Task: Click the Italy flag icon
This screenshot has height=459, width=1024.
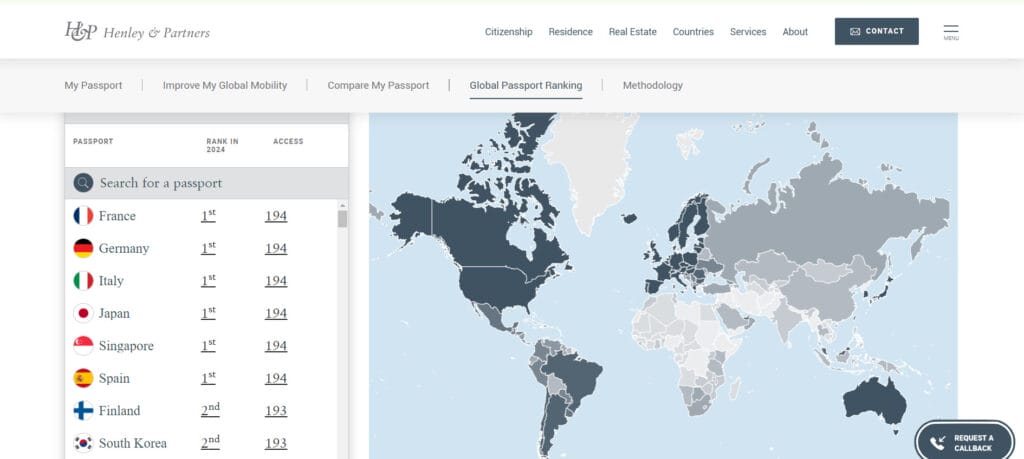Action: (x=83, y=281)
